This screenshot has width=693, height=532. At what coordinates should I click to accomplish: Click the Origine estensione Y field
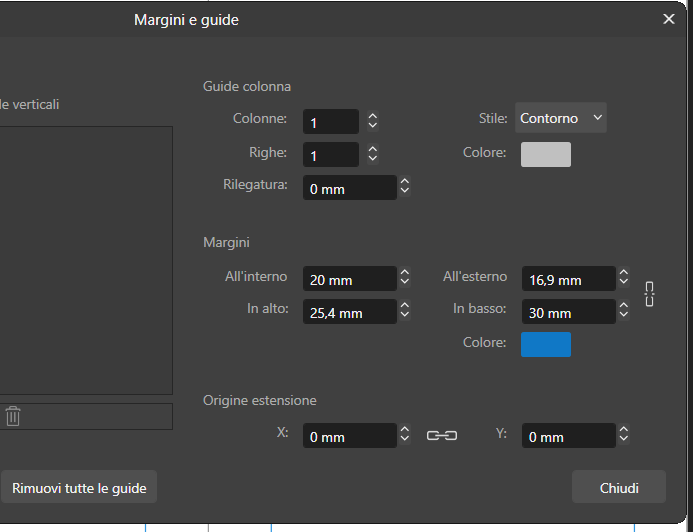[569, 436]
